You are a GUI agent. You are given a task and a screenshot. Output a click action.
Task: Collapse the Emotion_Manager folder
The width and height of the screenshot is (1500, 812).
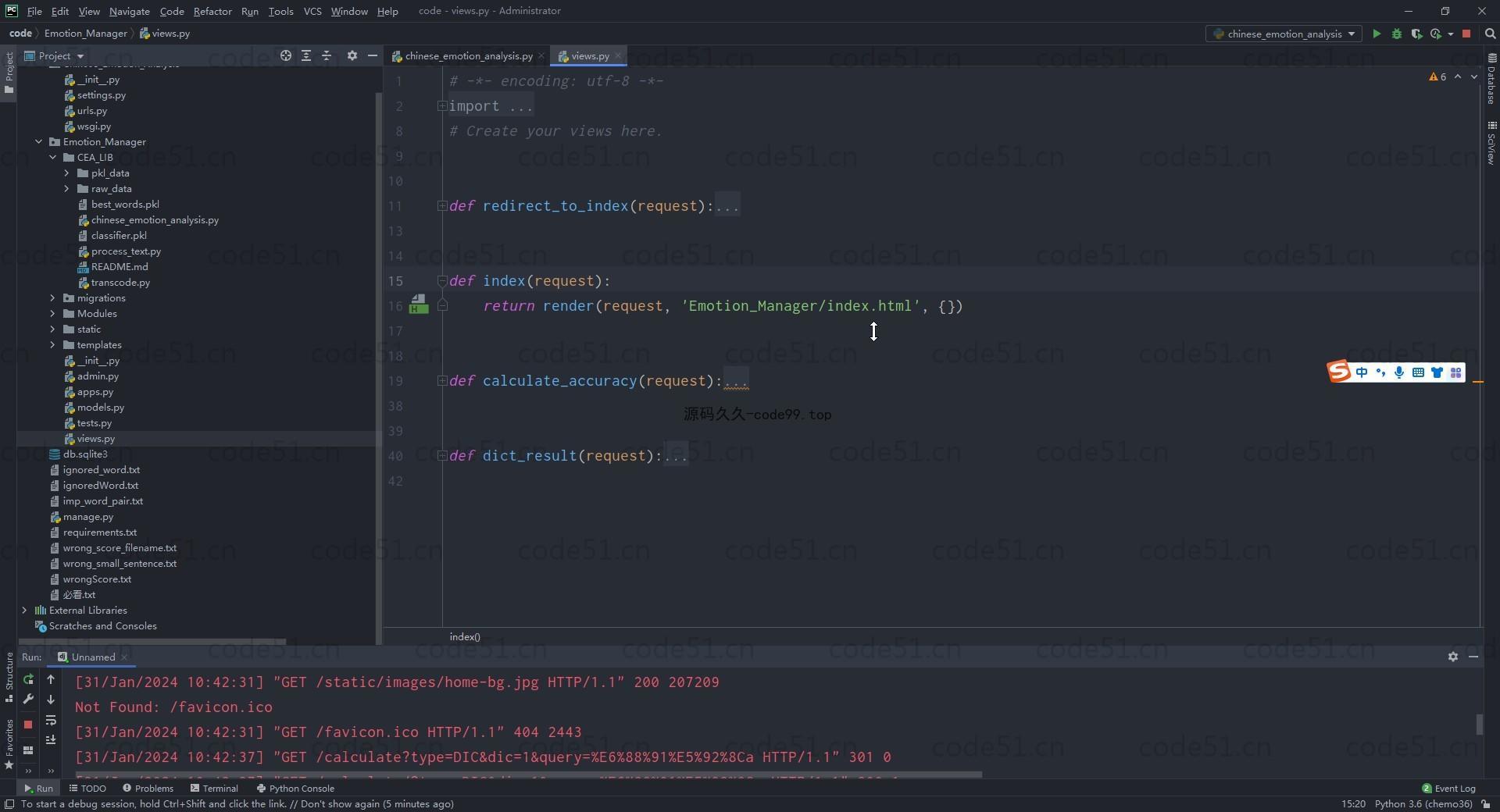(x=38, y=142)
